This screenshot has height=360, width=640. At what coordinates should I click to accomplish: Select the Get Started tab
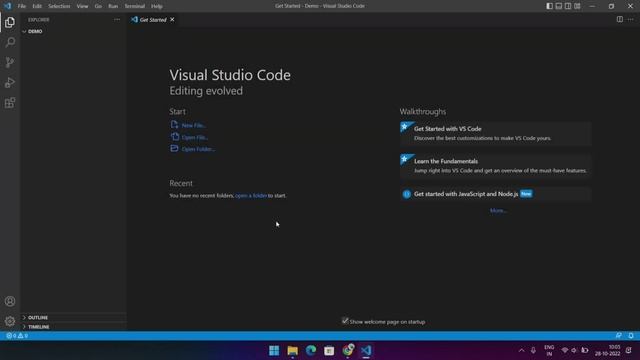click(x=153, y=20)
